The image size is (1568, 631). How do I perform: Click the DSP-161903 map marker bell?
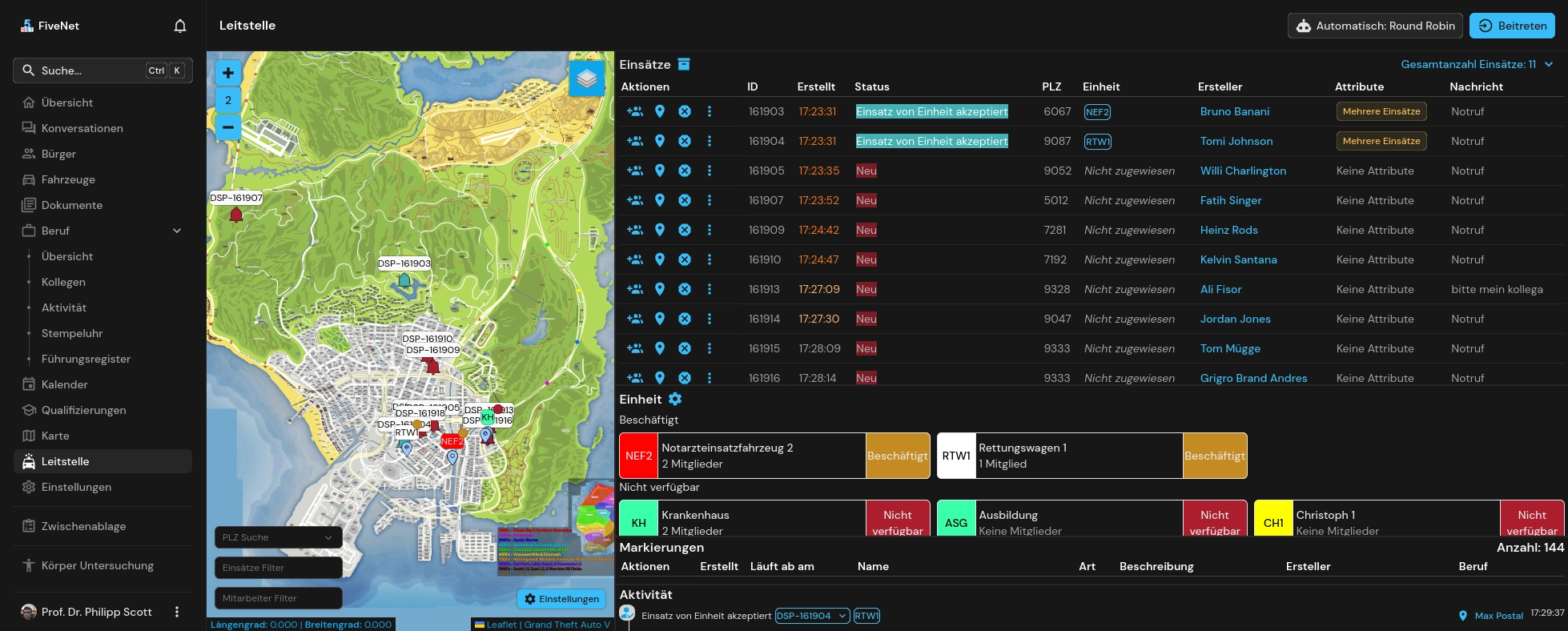(404, 280)
